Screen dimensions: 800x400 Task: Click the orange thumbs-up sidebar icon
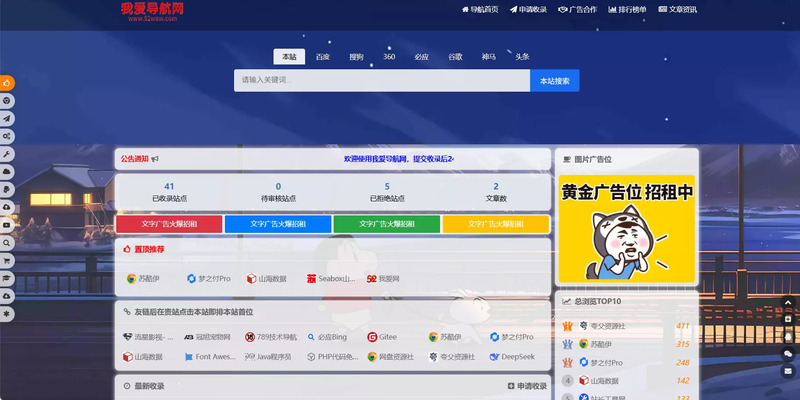coord(6,83)
